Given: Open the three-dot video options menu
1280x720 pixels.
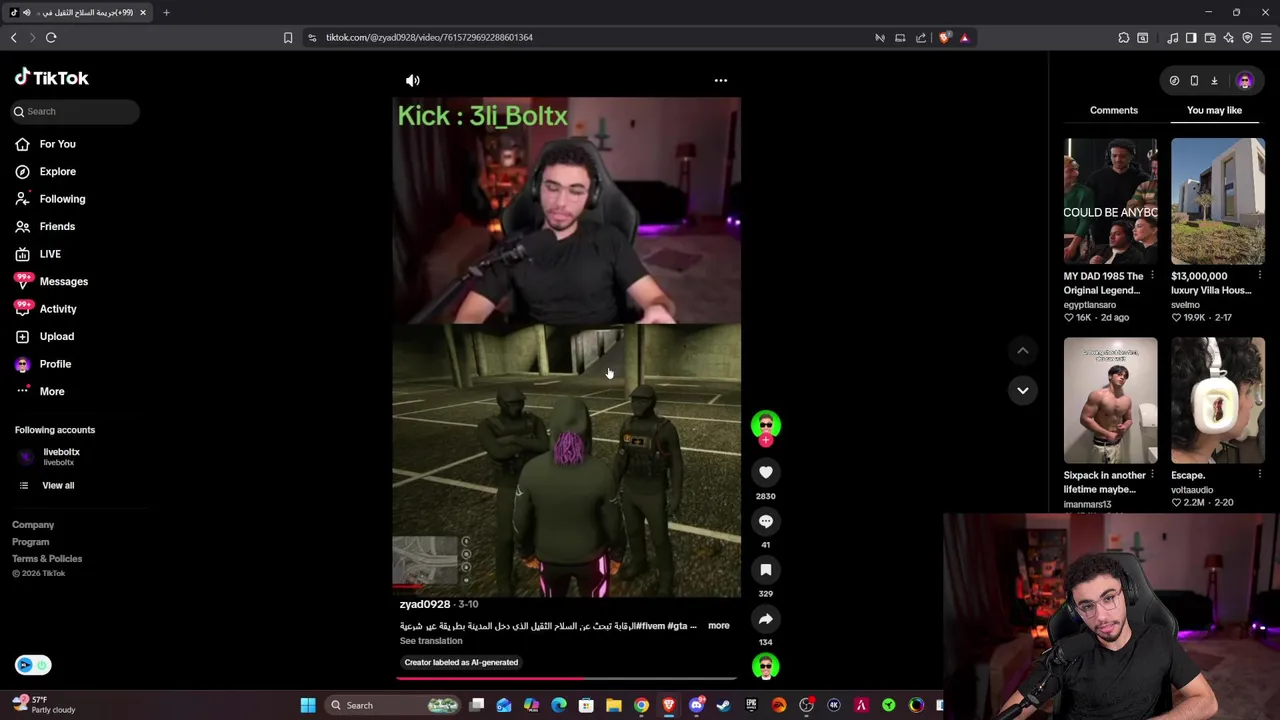Looking at the screenshot, I should pos(721,80).
